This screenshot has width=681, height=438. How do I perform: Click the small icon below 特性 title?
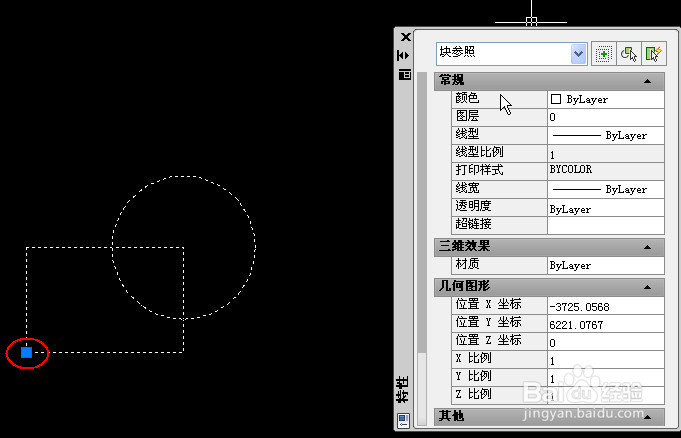(x=403, y=420)
